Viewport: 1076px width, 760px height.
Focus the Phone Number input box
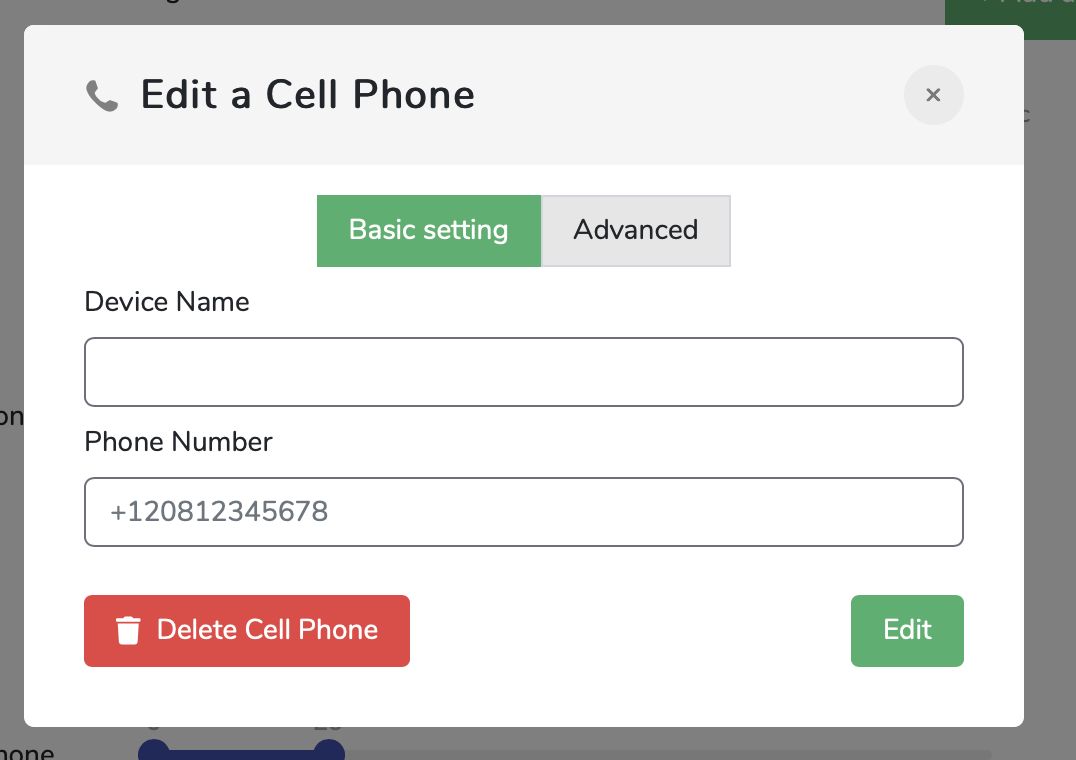[x=523, y=512]
